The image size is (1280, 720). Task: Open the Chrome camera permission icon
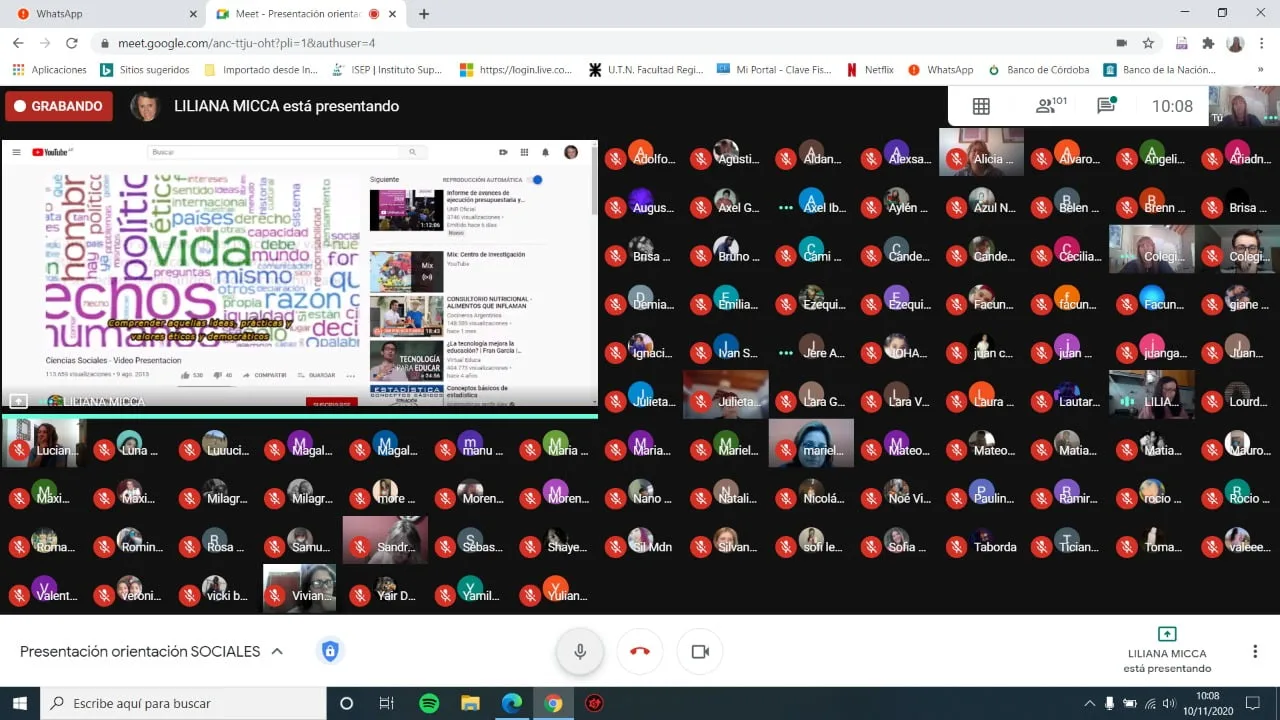[x=1121, y=43]
